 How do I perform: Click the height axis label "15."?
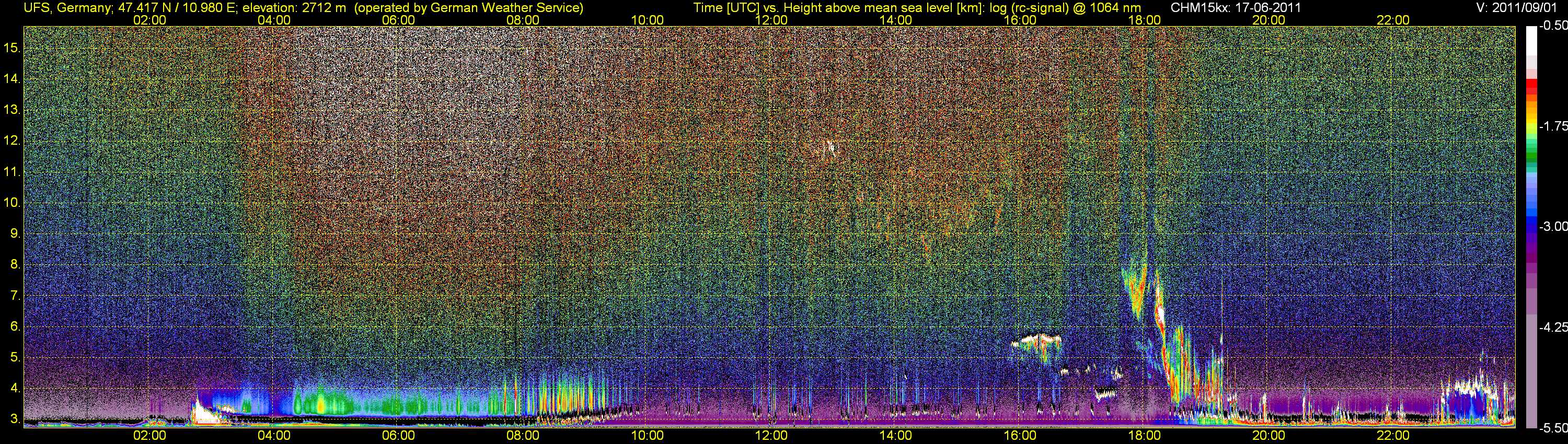[x=12, y=48]
